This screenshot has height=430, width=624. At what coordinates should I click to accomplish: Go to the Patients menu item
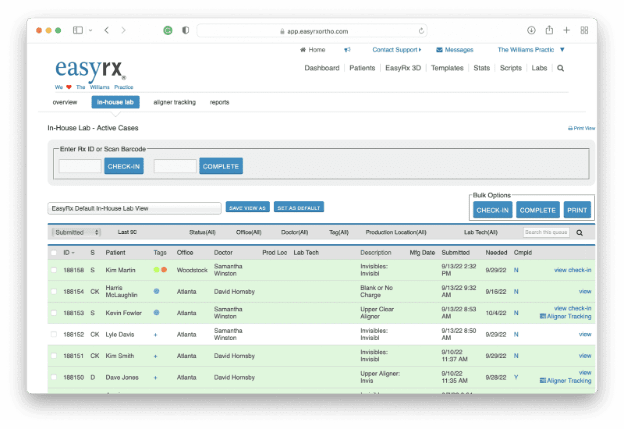pyautogui.click(x=362, y=68)
